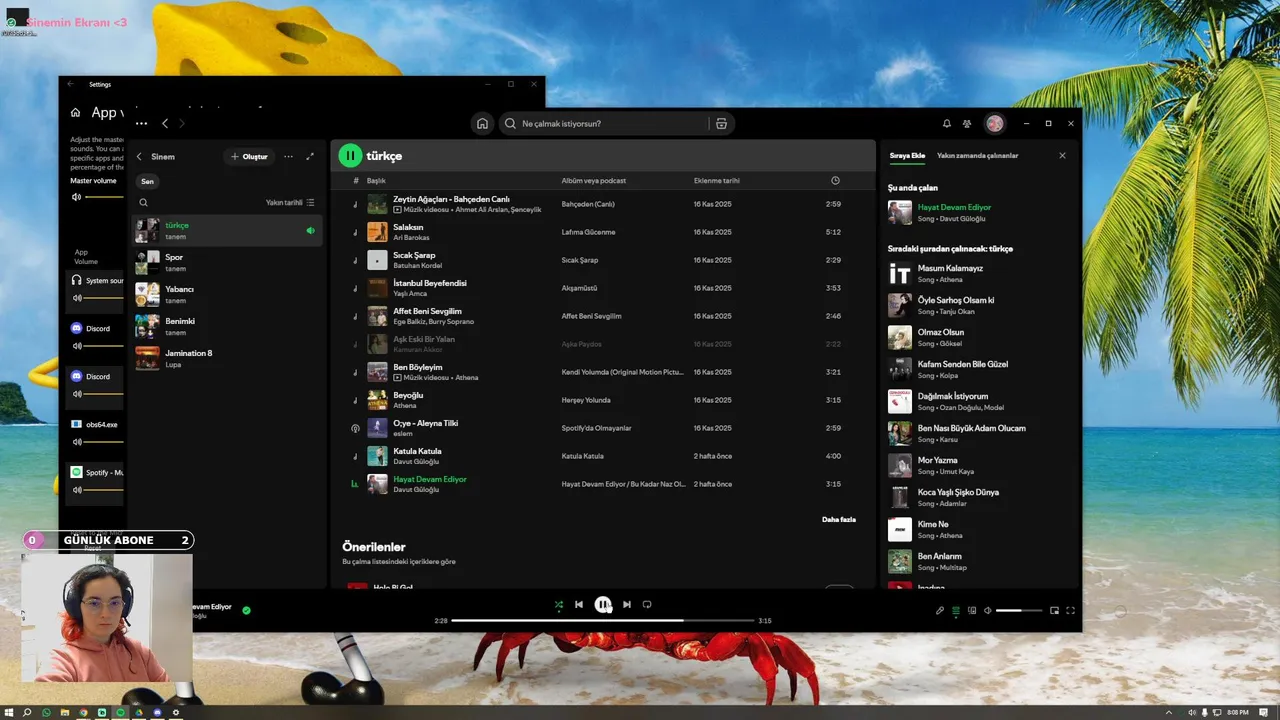Go back in the Settings window
The width and height of the screenshot is (1280, 720).
click(x=71, y=85)
